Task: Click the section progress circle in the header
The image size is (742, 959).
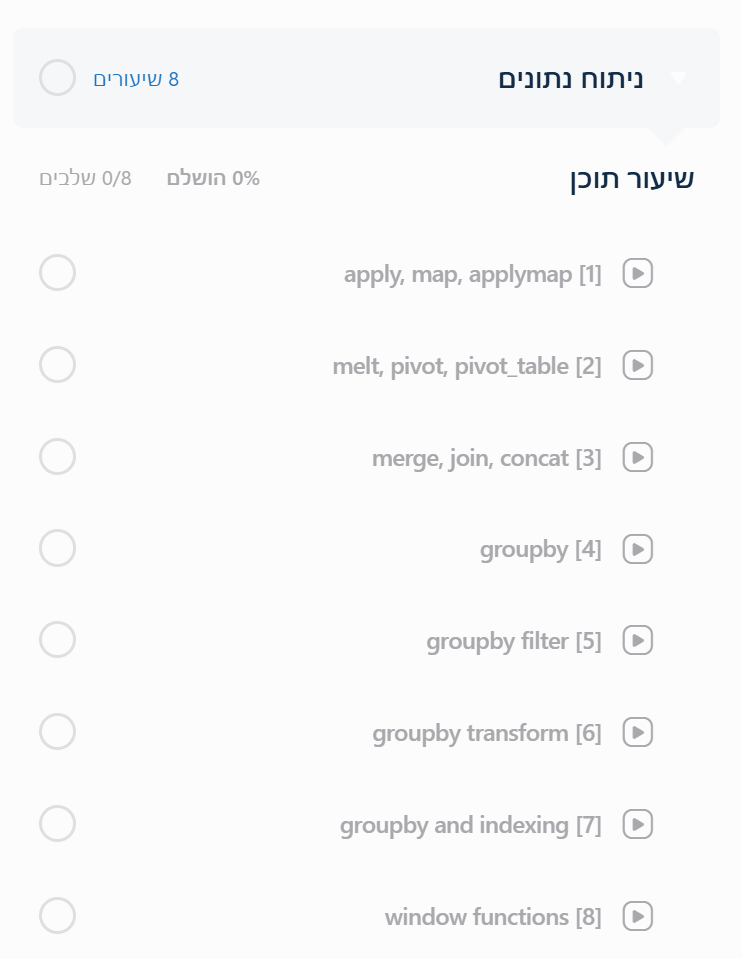Action: coord(57,78)
